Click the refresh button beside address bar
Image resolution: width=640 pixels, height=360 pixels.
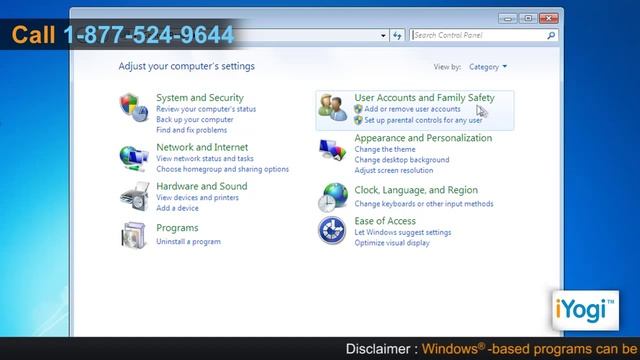coord(397,36)
